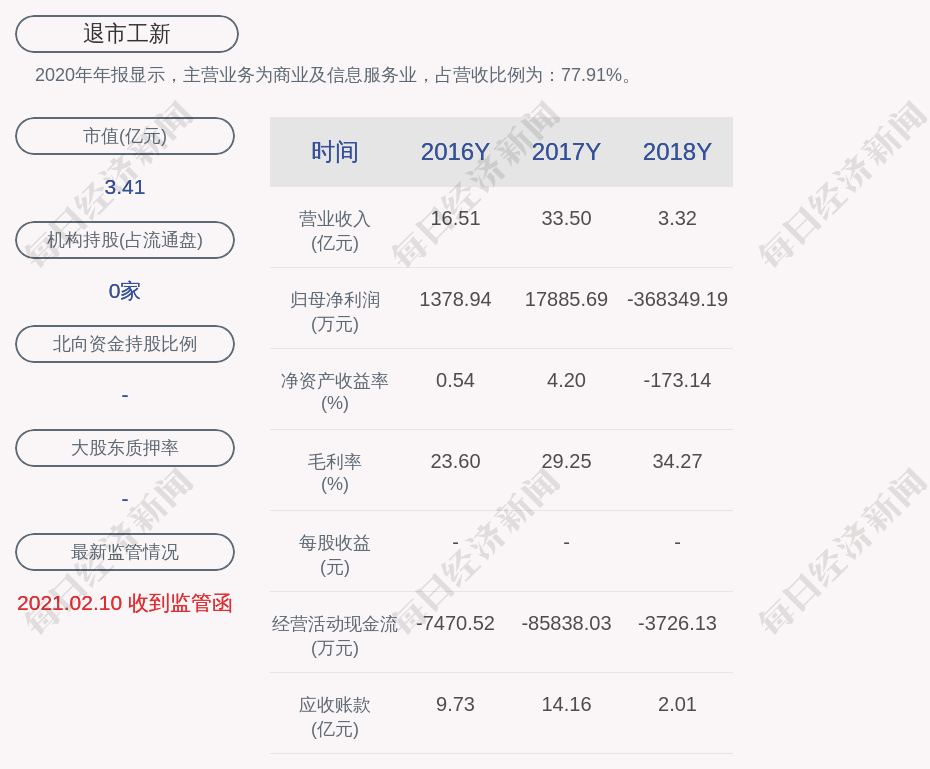
Task: Select net profit value 17885.69
Action: (x=566, y=299)
